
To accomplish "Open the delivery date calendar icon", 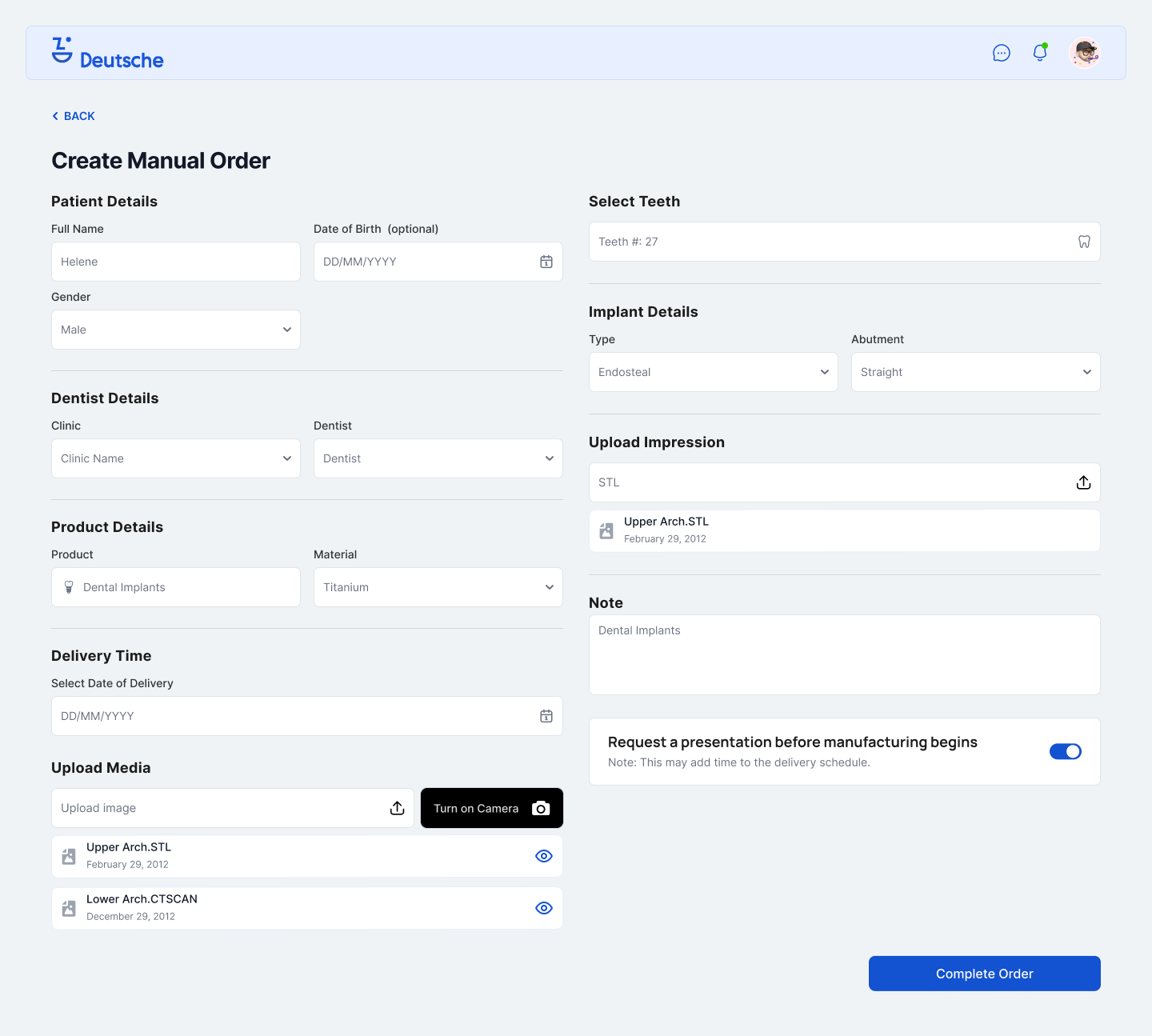I will pyautogui.click(x=546, y=716).
